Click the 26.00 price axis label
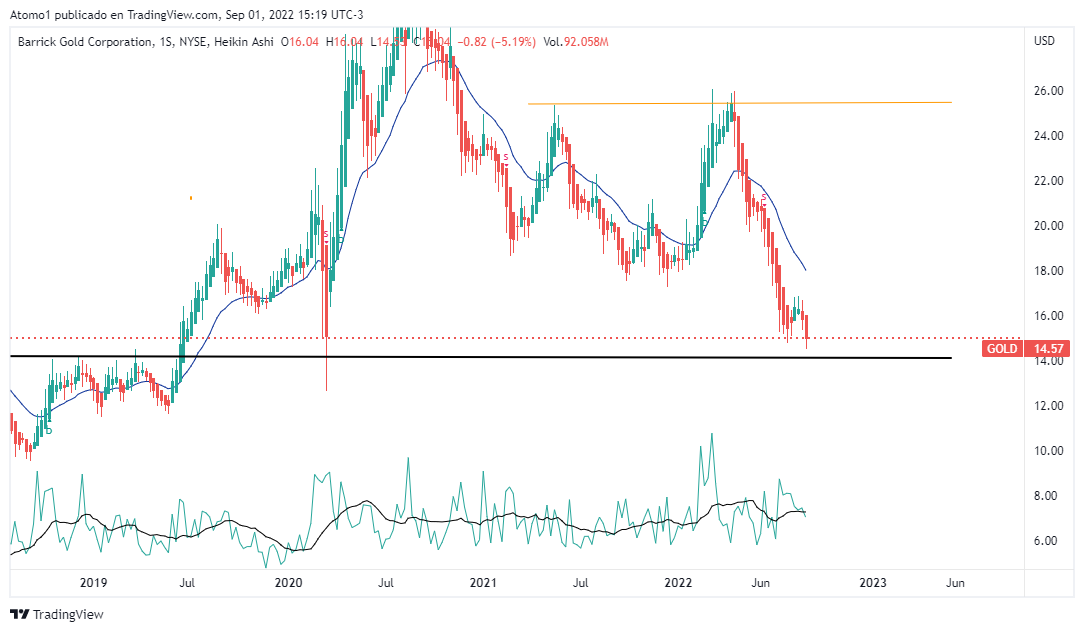Screen dimensions: 1084x632 (x=1048, y=91)
